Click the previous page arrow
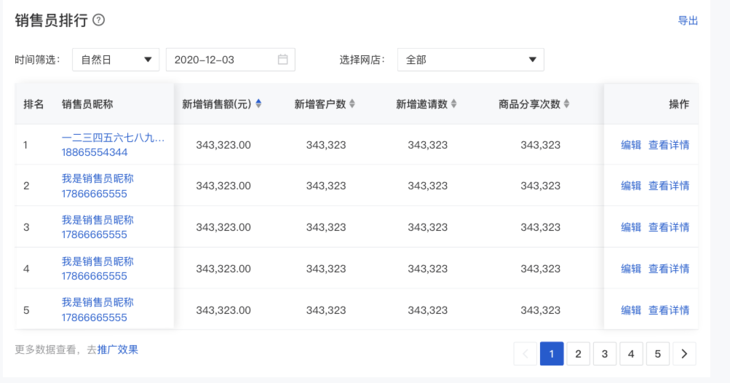This screenshot has width=730, height=383. (x=525, y=354)
